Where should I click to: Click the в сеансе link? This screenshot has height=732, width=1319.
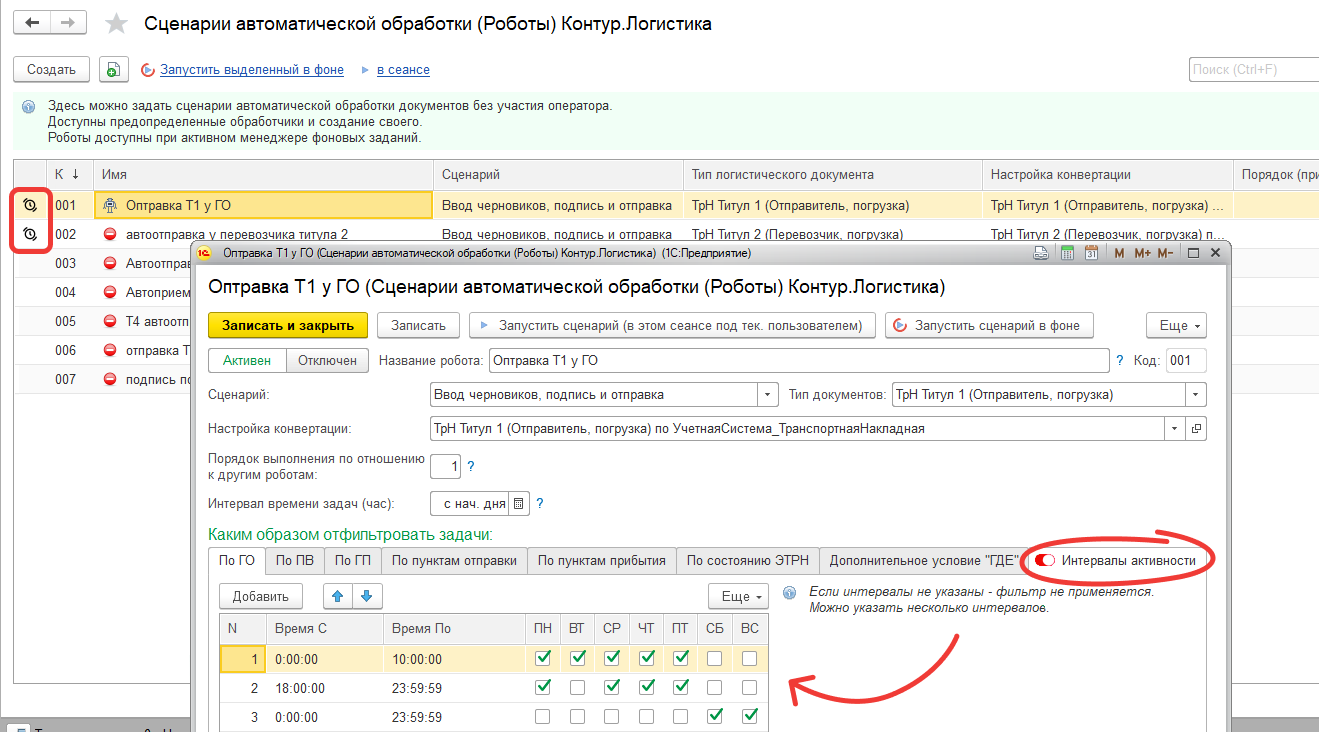coord(403,70)
